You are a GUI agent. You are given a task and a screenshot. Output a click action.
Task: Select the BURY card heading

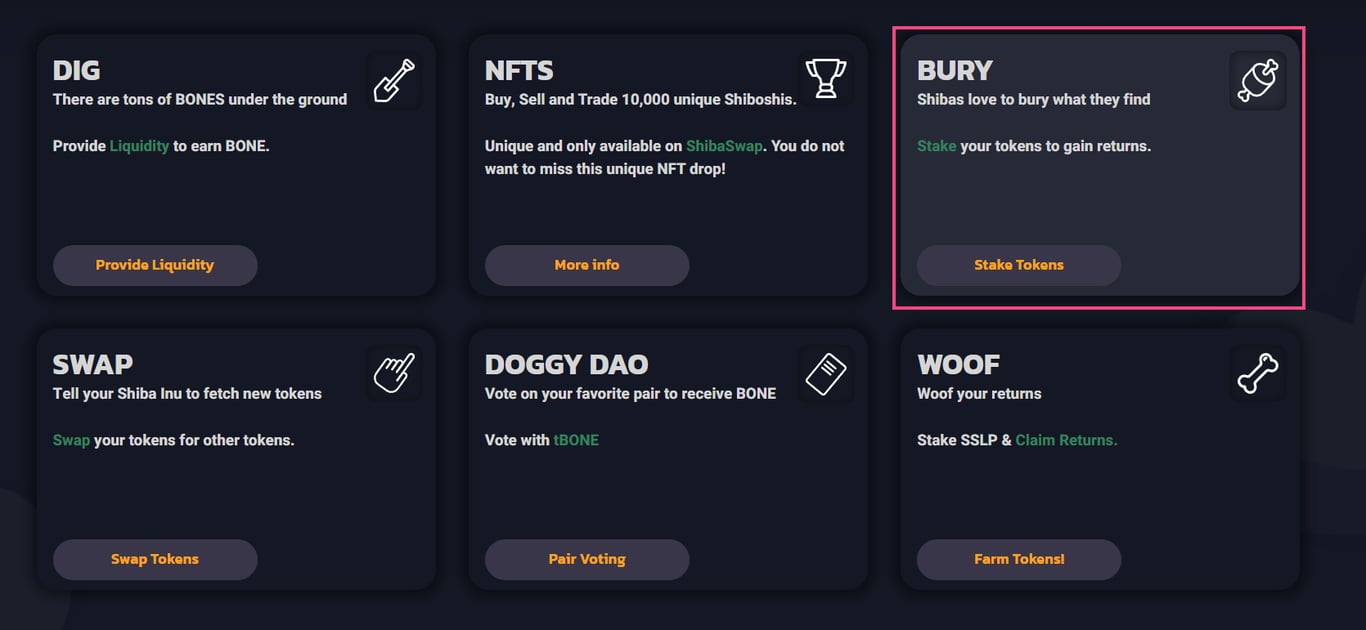coord(954,71)
